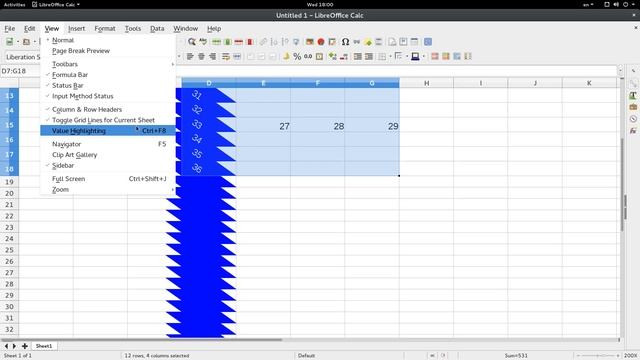Open the Format menu
640x360 pixels.
105,29
